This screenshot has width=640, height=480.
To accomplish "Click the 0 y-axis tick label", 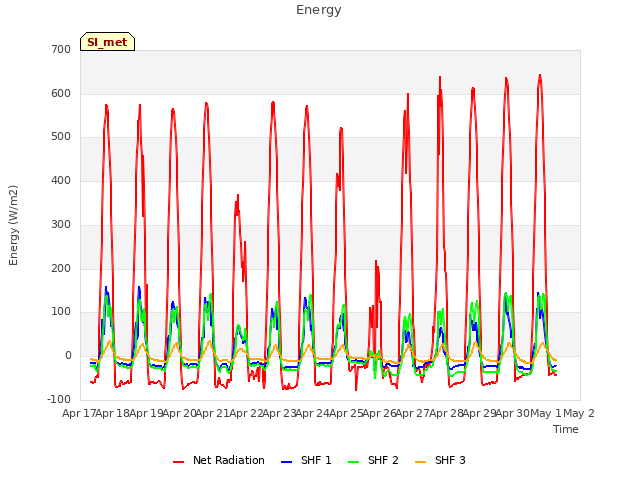I will pyautogui.click(x=68, y=356).
